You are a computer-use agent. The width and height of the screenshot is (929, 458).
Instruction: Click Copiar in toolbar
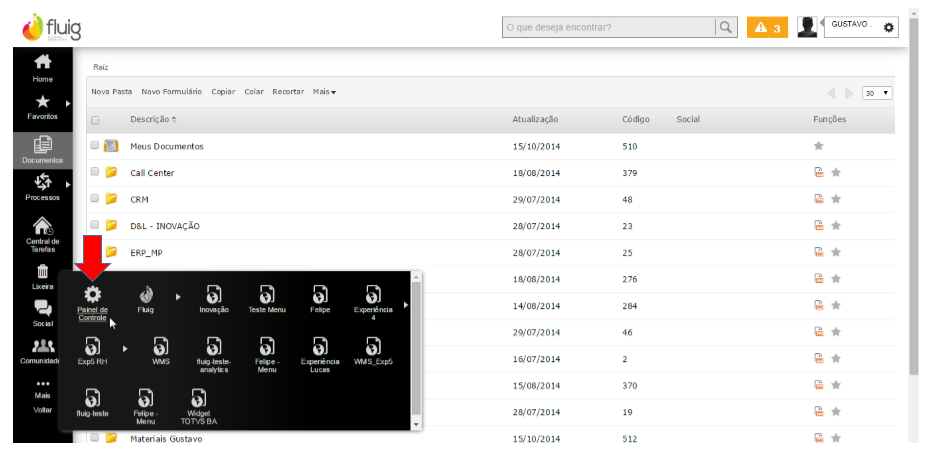pyautogui.click(x=223, y=92)
